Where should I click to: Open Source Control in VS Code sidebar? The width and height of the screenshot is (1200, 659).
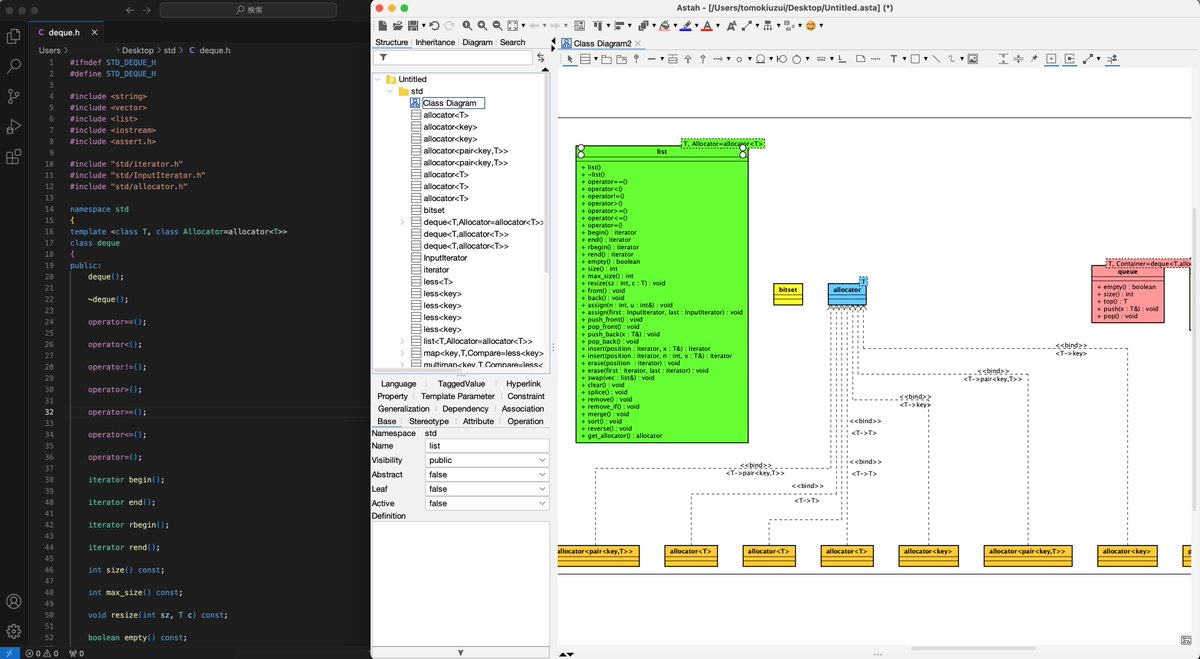click(x=13, y=96)
